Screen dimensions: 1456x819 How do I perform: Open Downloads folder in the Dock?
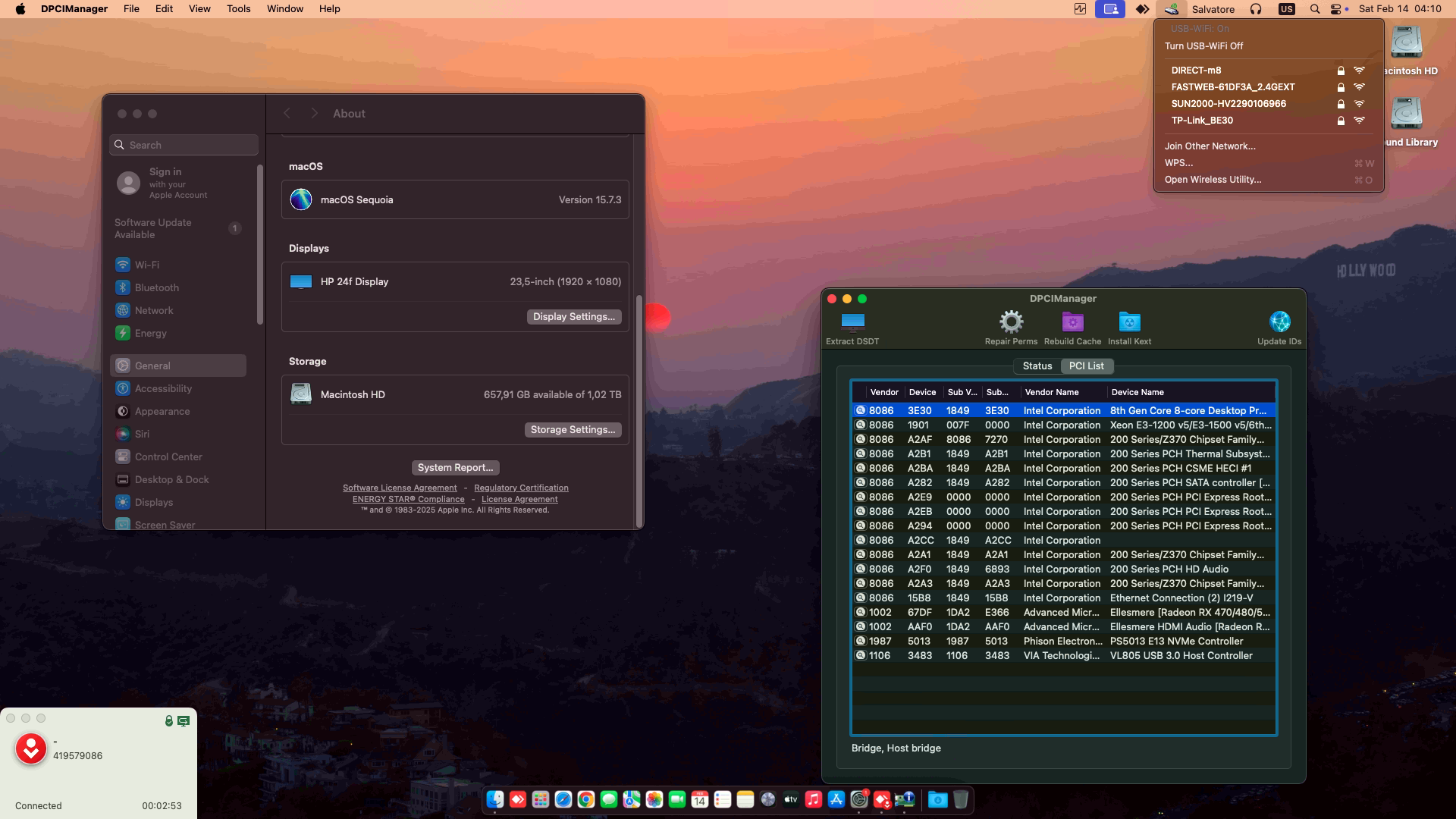click(x=938, y=799)
